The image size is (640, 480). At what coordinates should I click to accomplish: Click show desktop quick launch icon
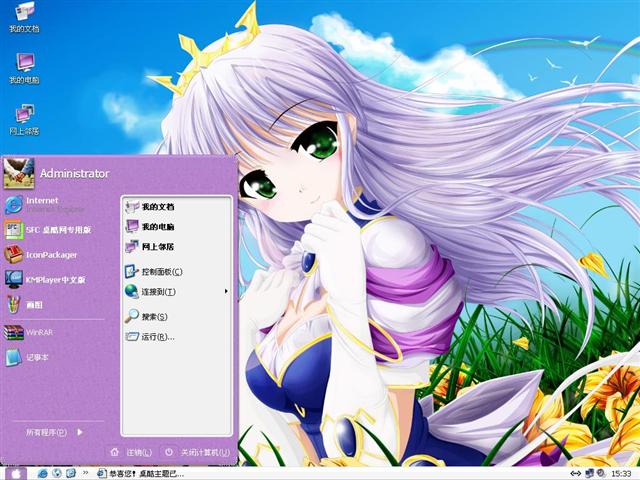(71, 473)
